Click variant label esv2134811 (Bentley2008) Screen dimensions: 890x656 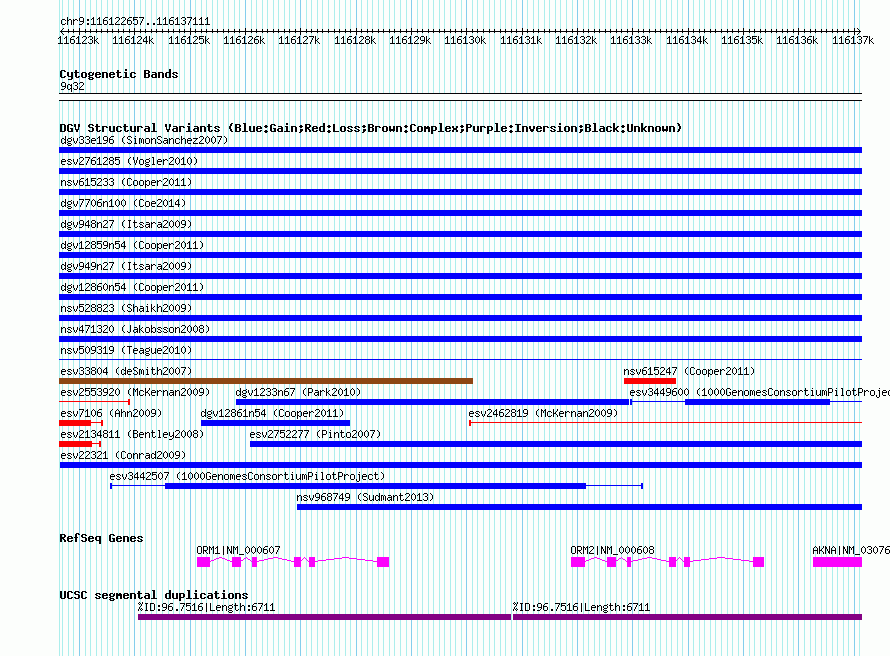coord(132,434)
